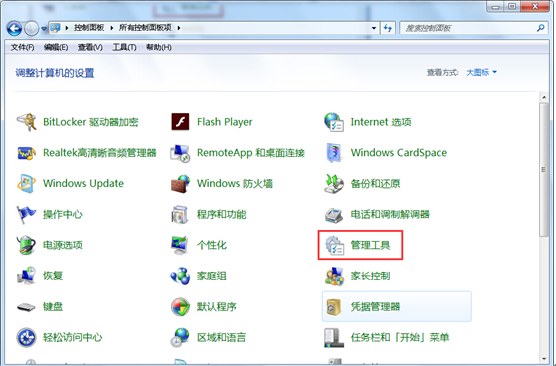This screenshot has width=556, height=366.
Task: Open the 管理工具 gear icon
Action: coord(335,245)
